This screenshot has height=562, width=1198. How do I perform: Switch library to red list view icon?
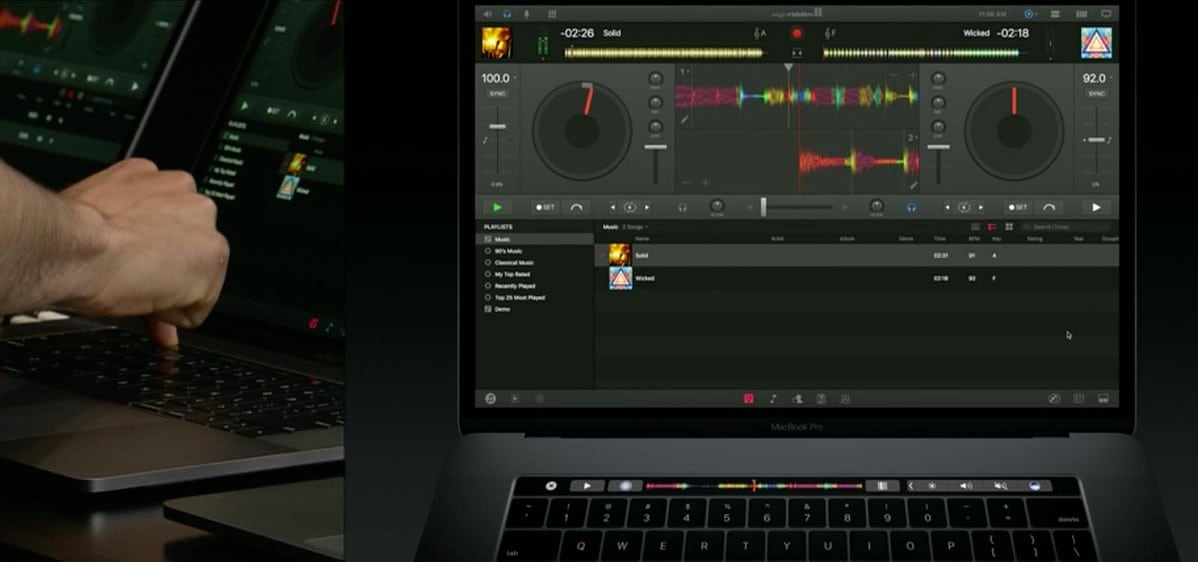pos(992,227)
